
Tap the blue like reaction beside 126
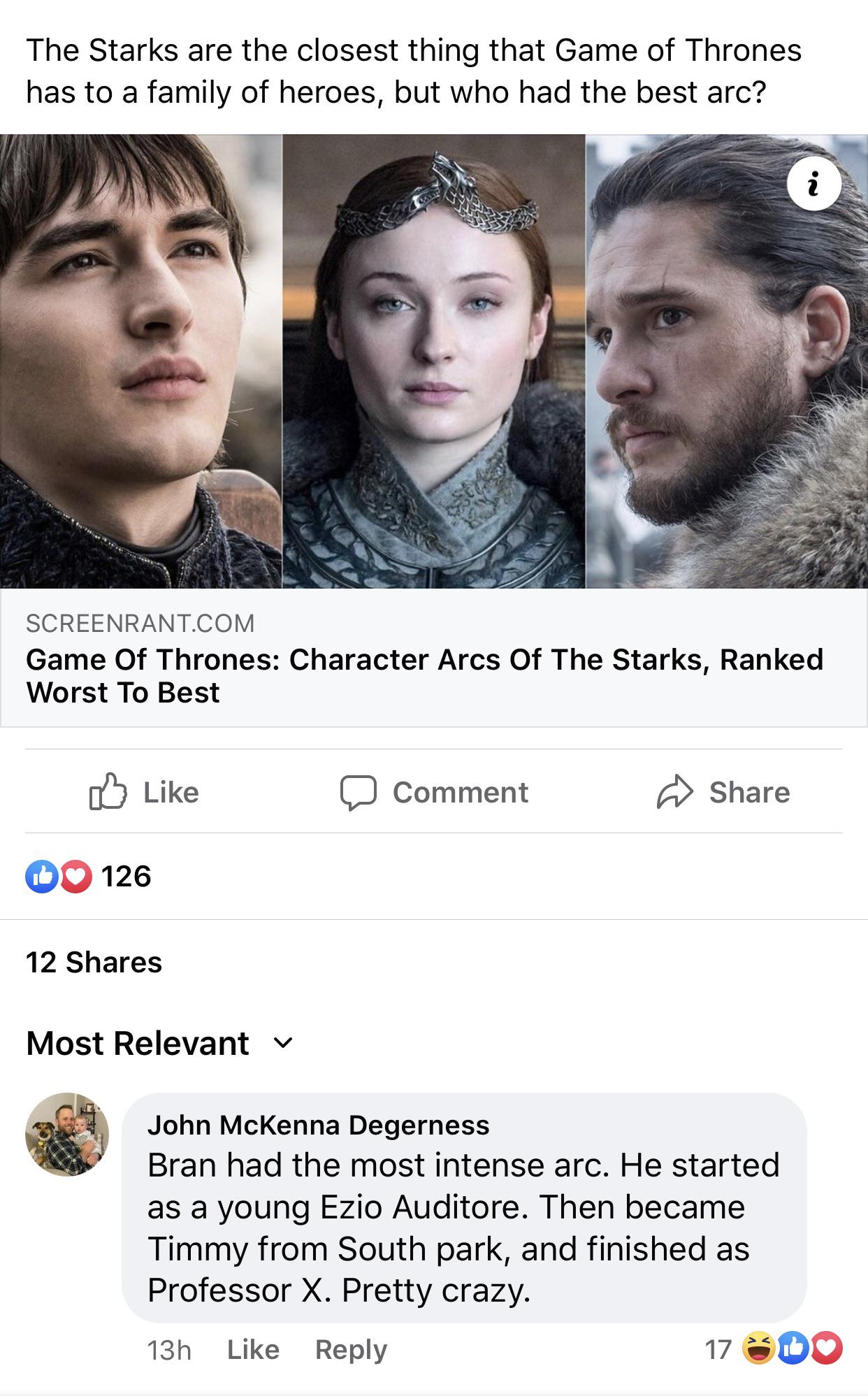point(42,877)
